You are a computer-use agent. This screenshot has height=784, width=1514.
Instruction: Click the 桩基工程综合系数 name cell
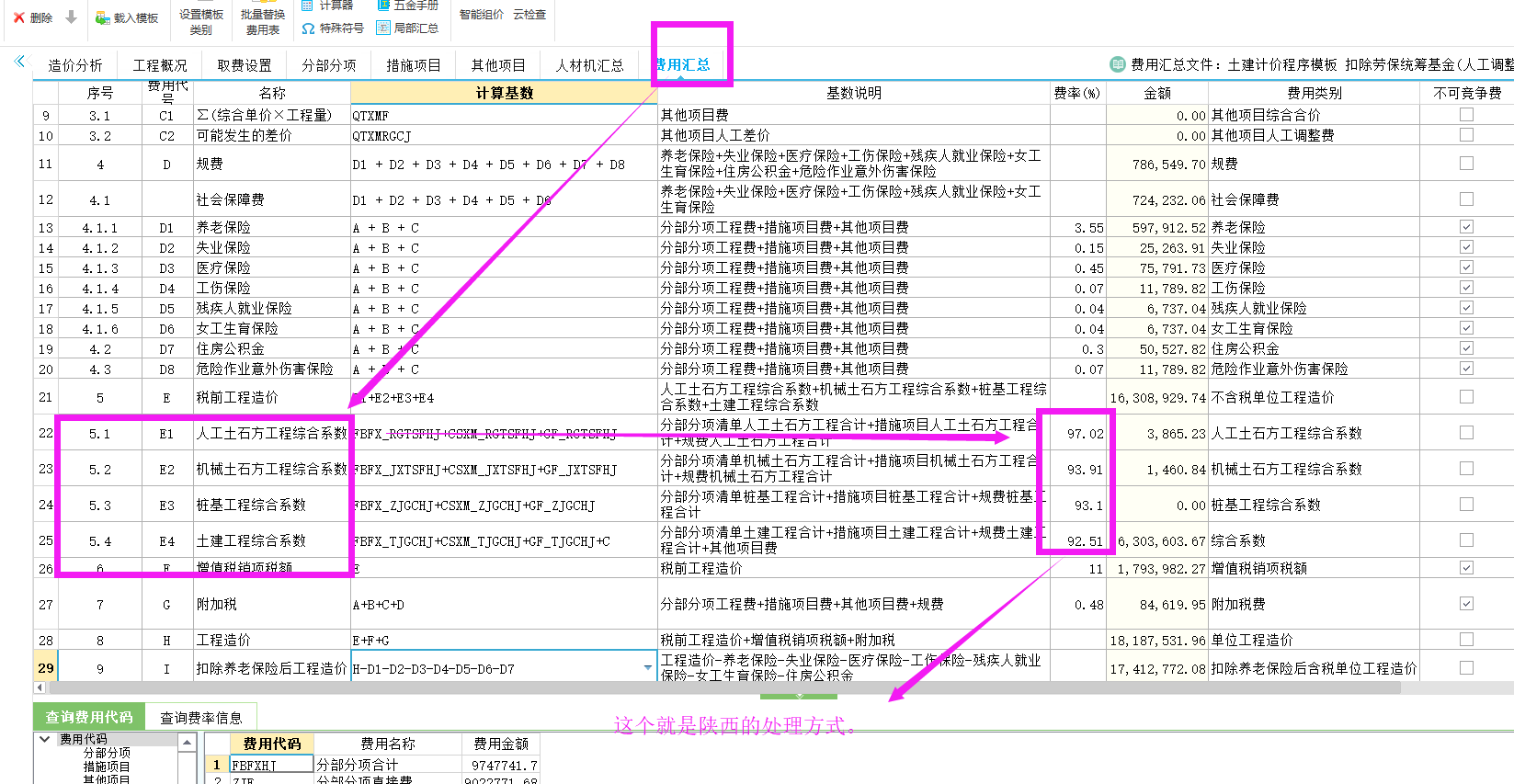point(272,505)
